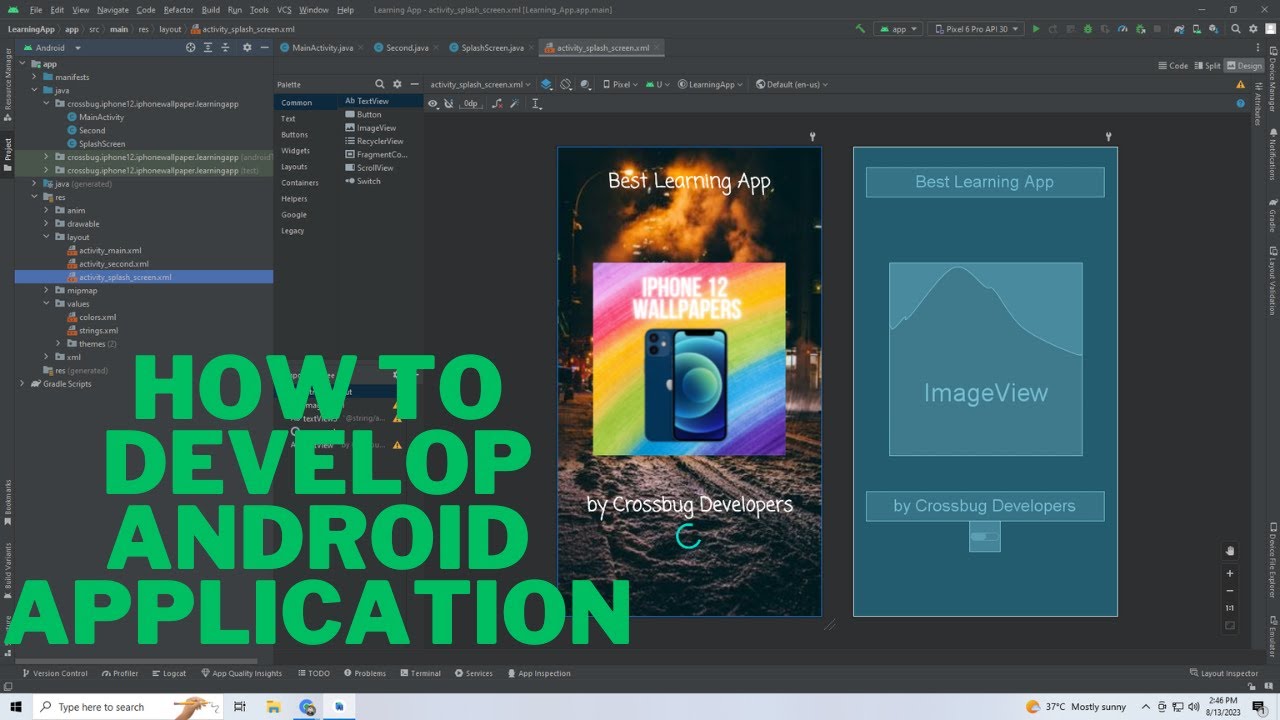Open Project panel options gear

[x=247, y=47]
